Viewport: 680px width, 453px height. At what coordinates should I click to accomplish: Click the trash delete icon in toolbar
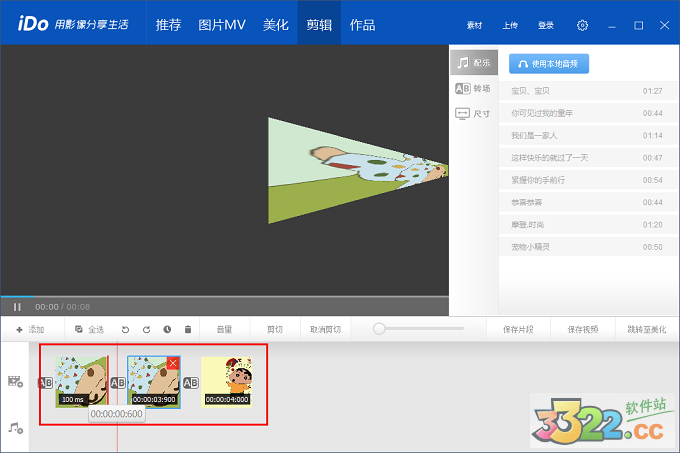(x=187, y=329)
